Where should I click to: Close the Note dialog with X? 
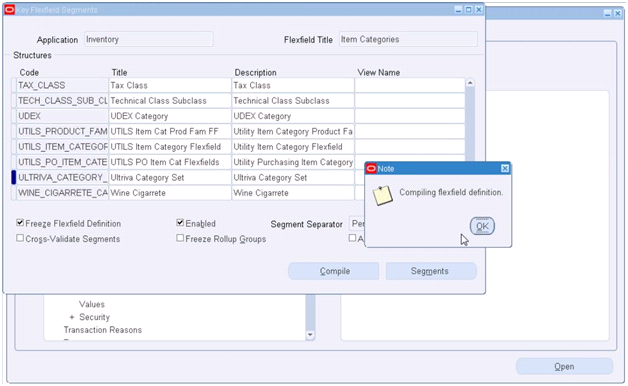pyautogui.click(x=505, y=169)
